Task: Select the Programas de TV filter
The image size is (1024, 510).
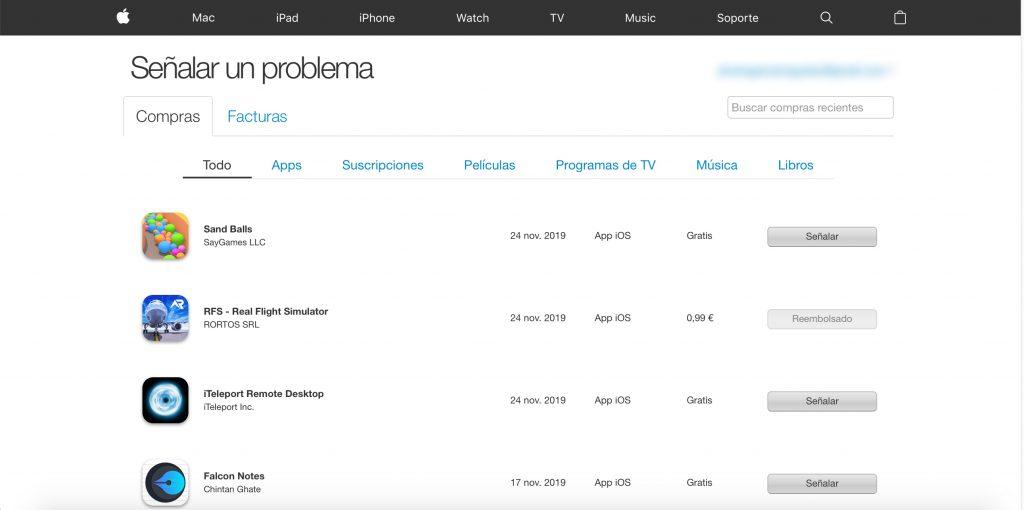Action: pos(605,165)
